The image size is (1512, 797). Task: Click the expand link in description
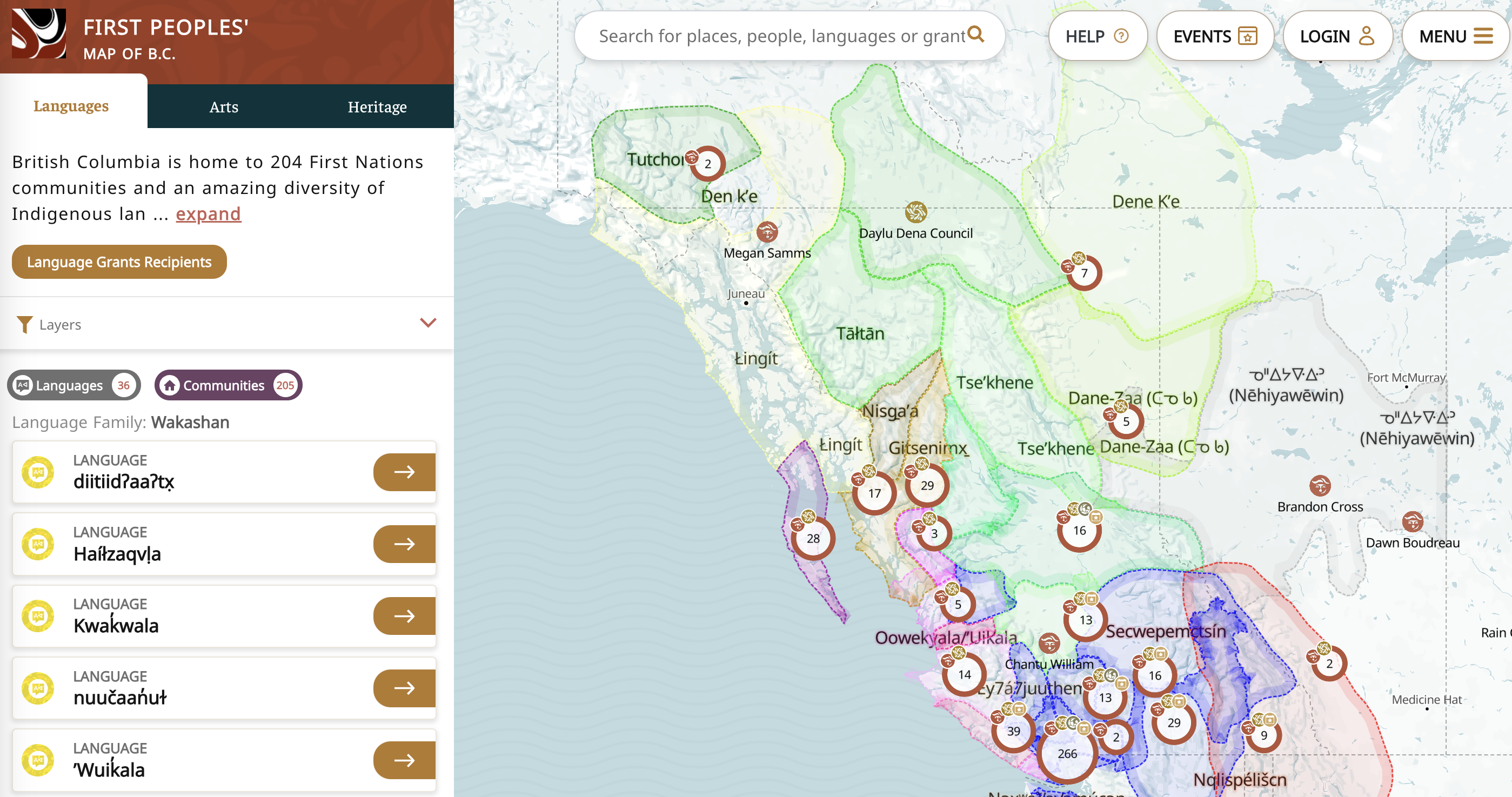(209, 213)
